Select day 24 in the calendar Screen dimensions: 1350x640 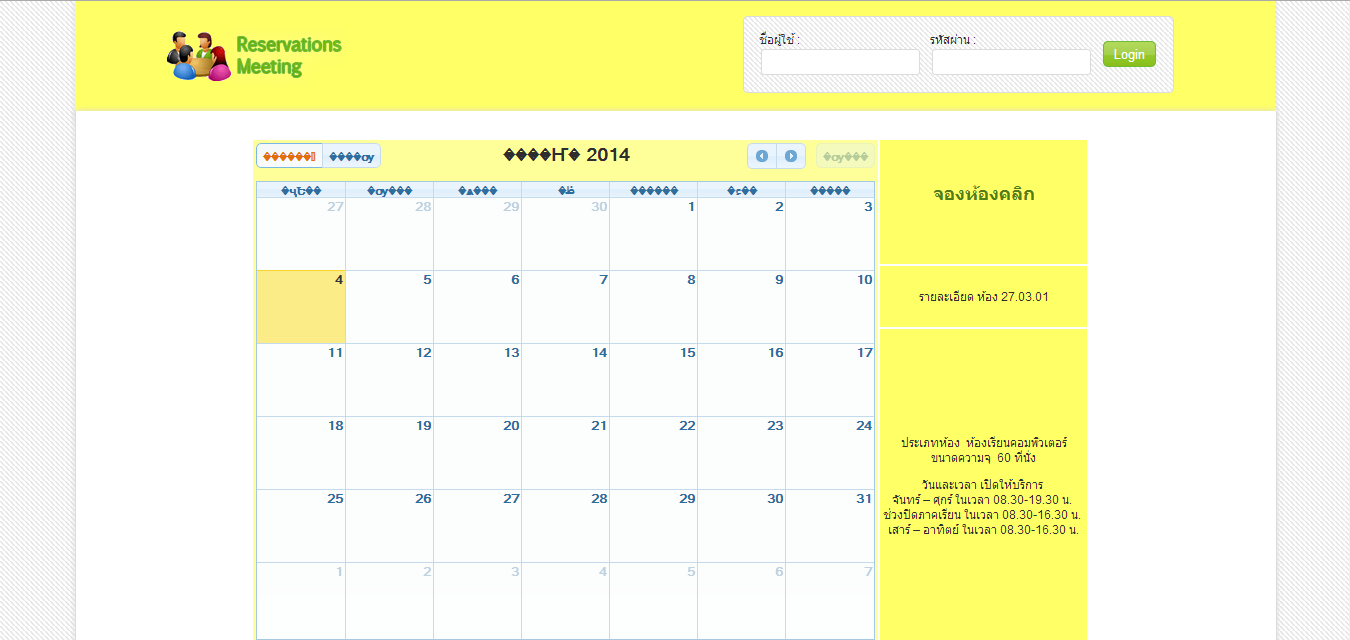tap(830, 453)
